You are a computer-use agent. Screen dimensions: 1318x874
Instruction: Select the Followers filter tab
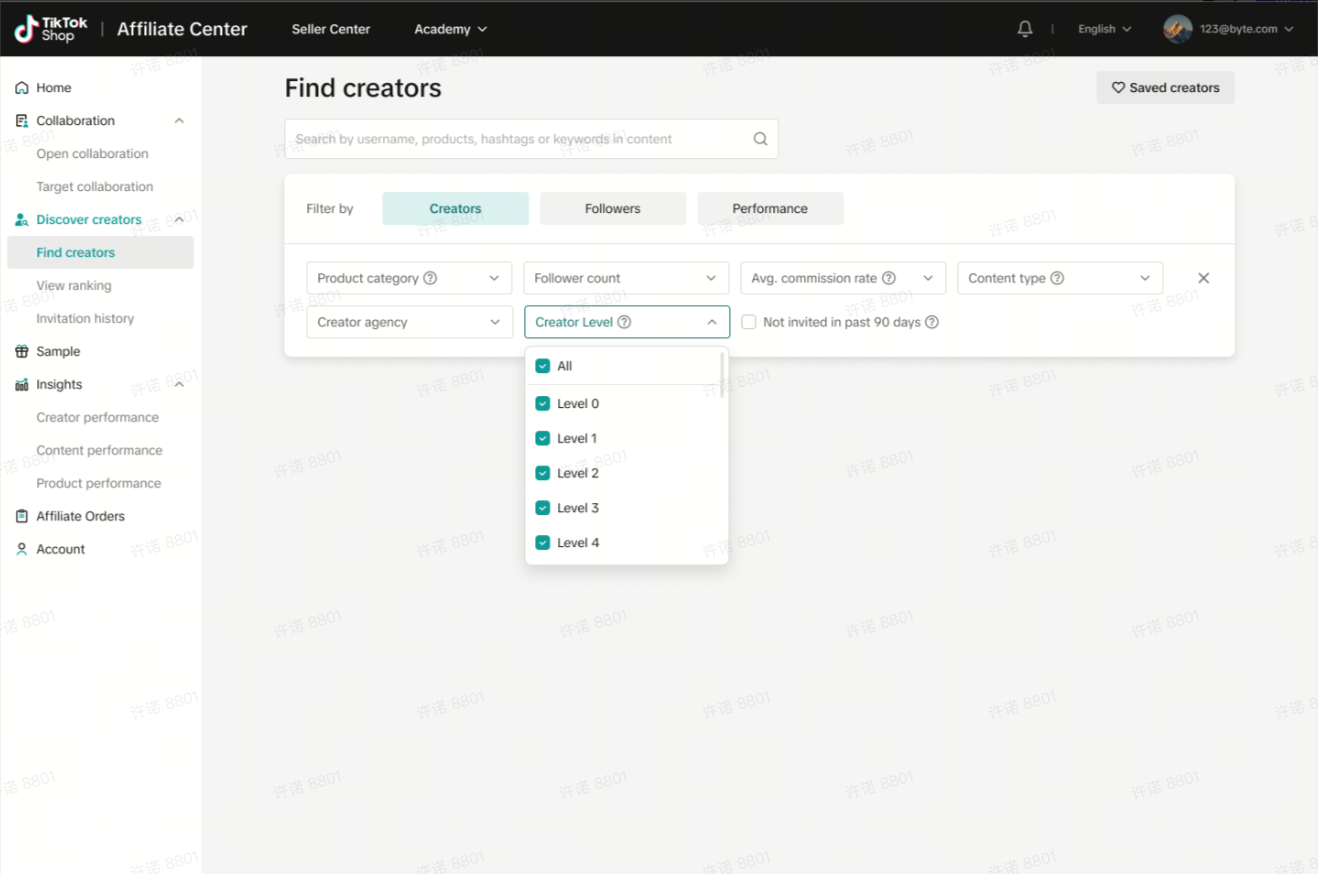click(613, 209)
